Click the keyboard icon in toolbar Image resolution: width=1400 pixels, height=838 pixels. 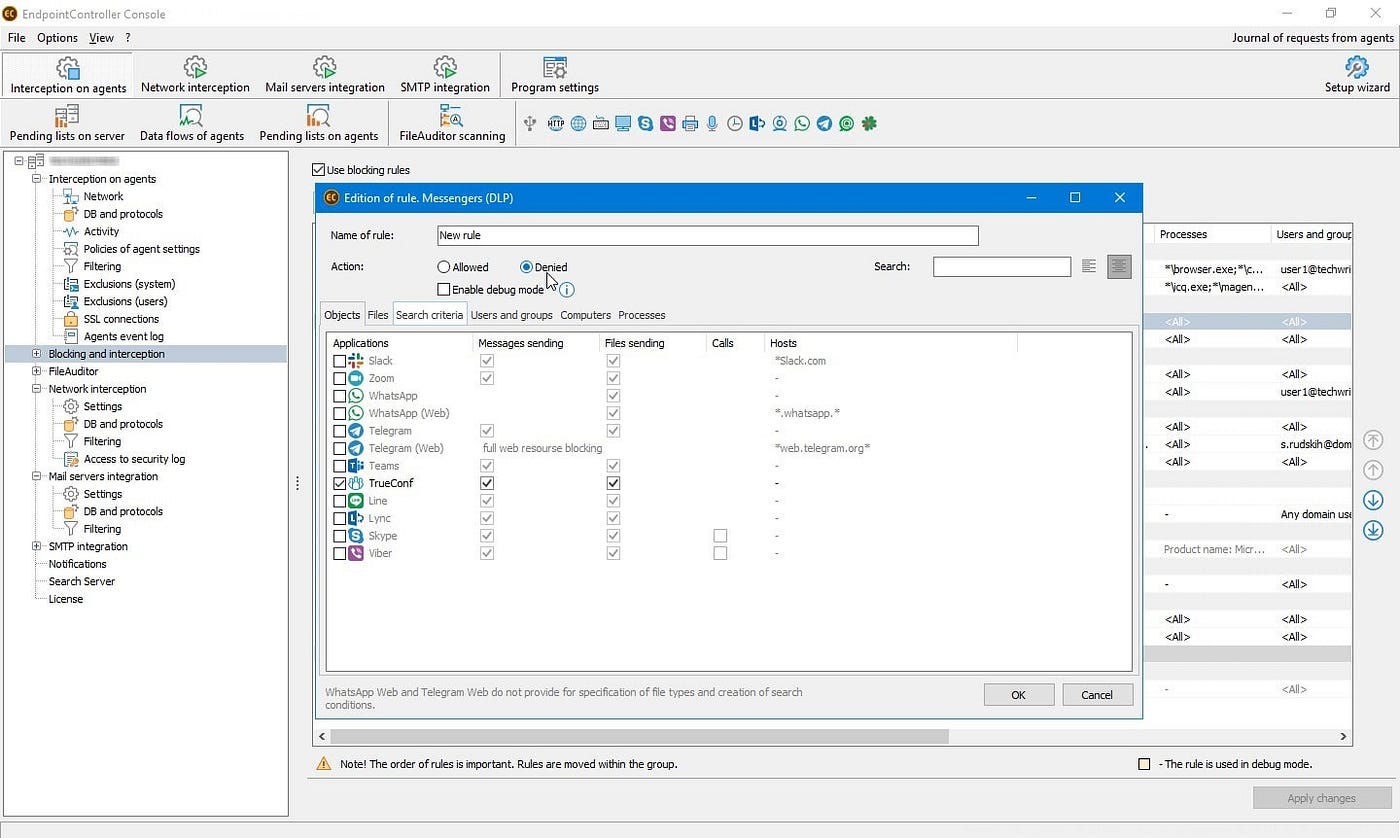coord(601,124)
